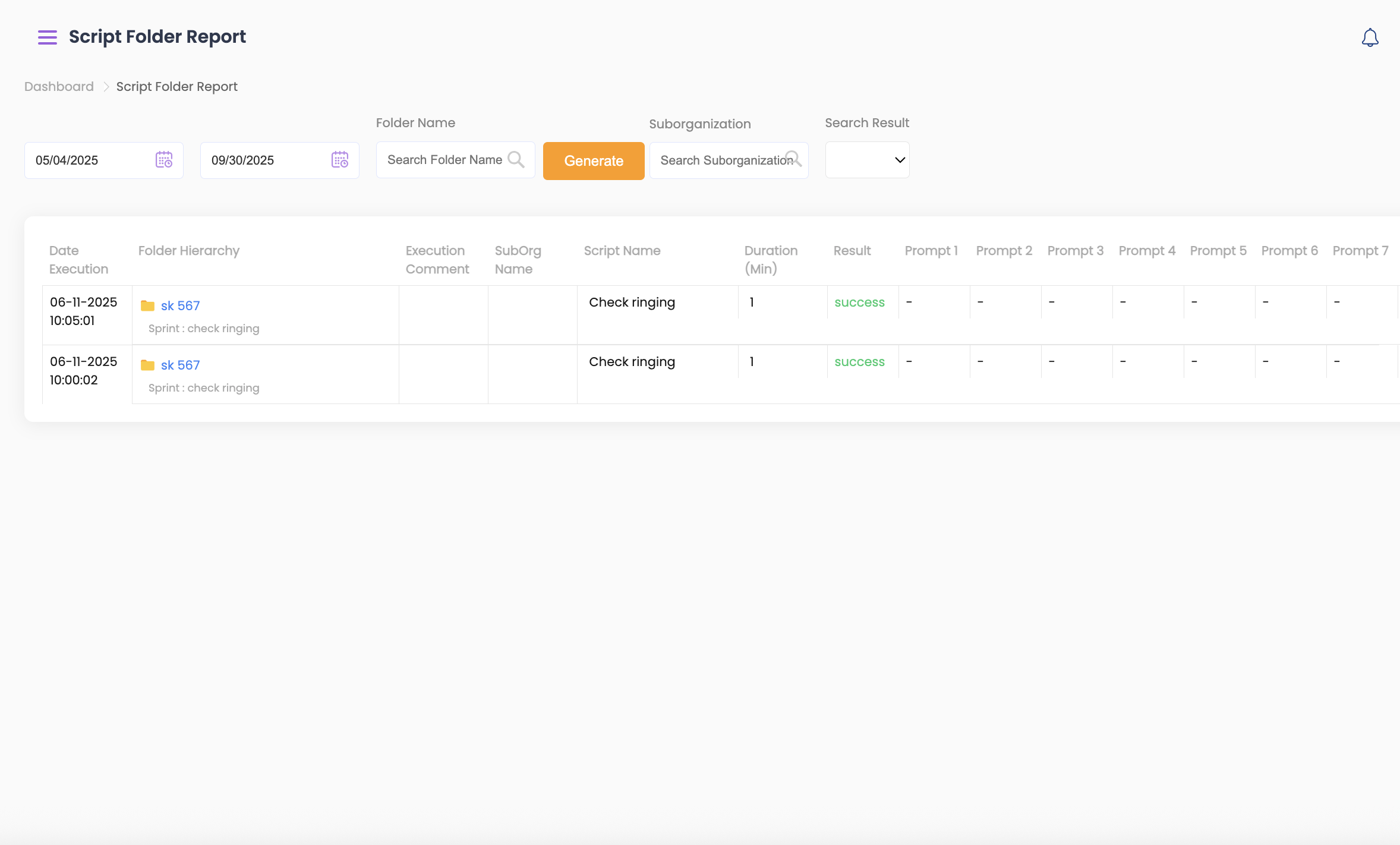Screen dimensions: 1400x845
Task: Open start date calendar picker icon
Action: tap(164, 160)
